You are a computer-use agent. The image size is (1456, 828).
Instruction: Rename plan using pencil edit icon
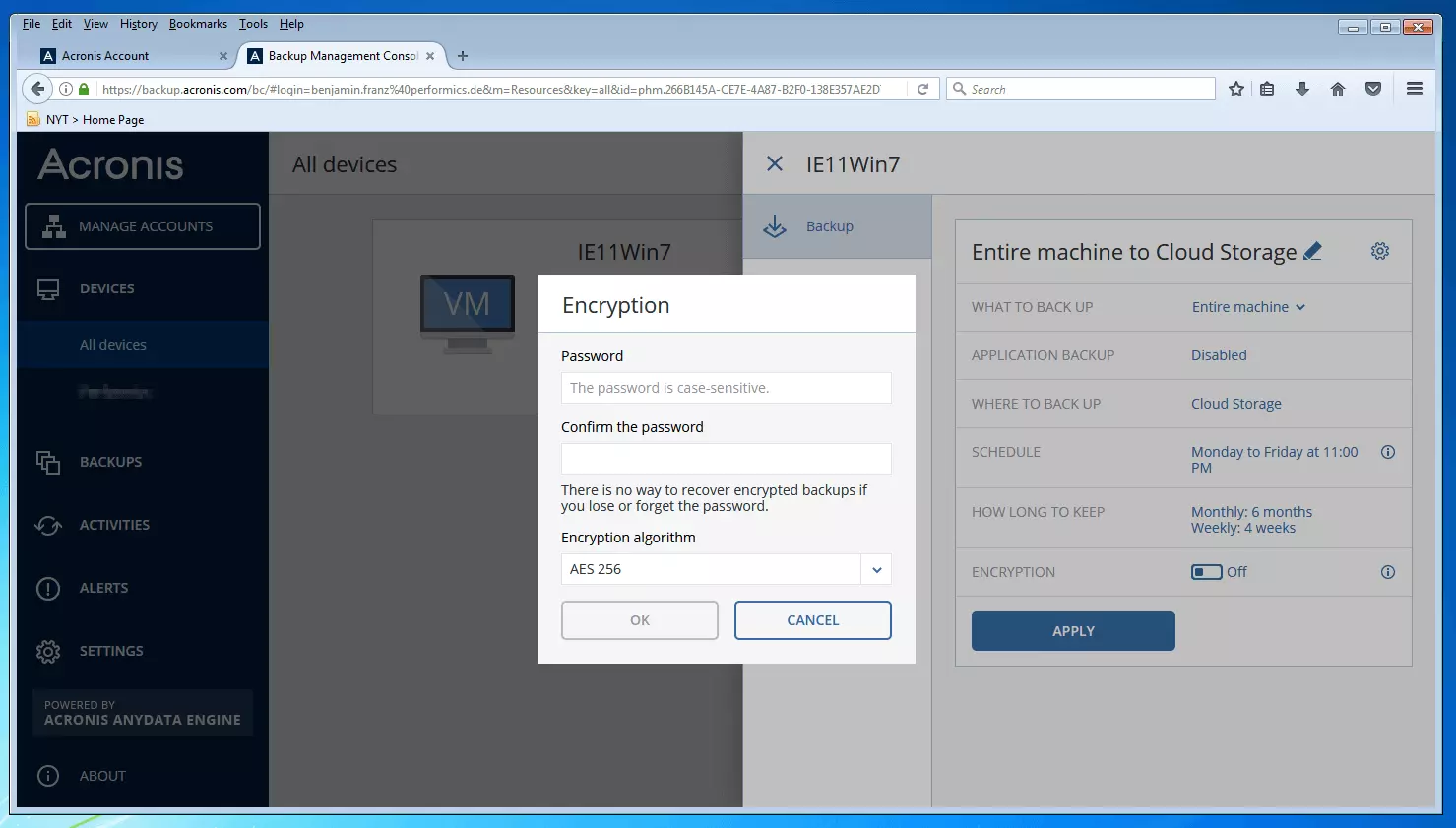pos(1312,252)
